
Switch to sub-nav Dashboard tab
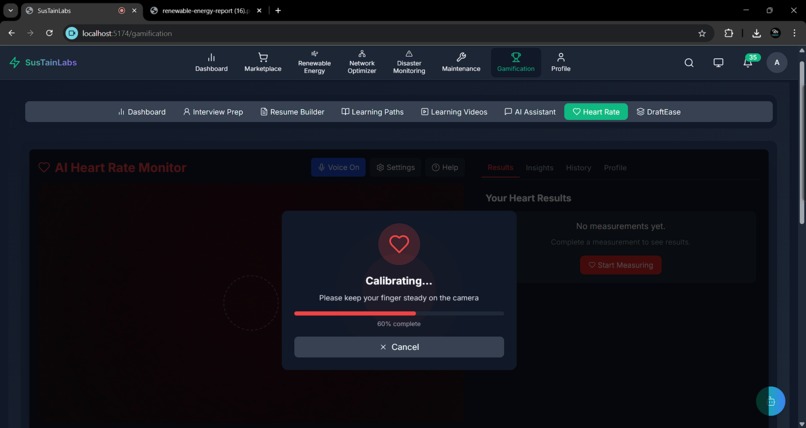tap(142, 111)
